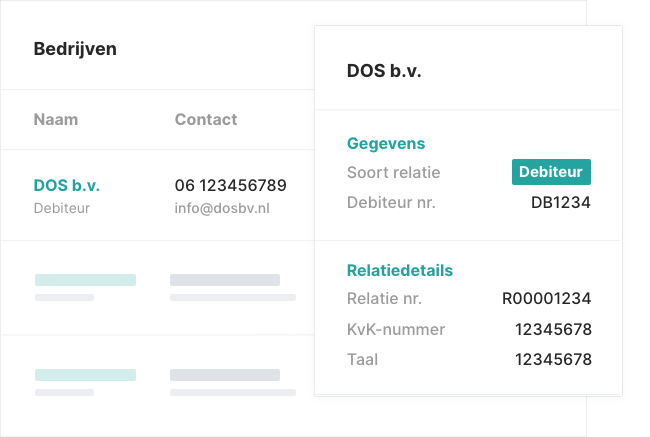Screen dimensions: 650x437
Task: Click the R00001234 relatie number value
Action: click(x=547, y=298)
